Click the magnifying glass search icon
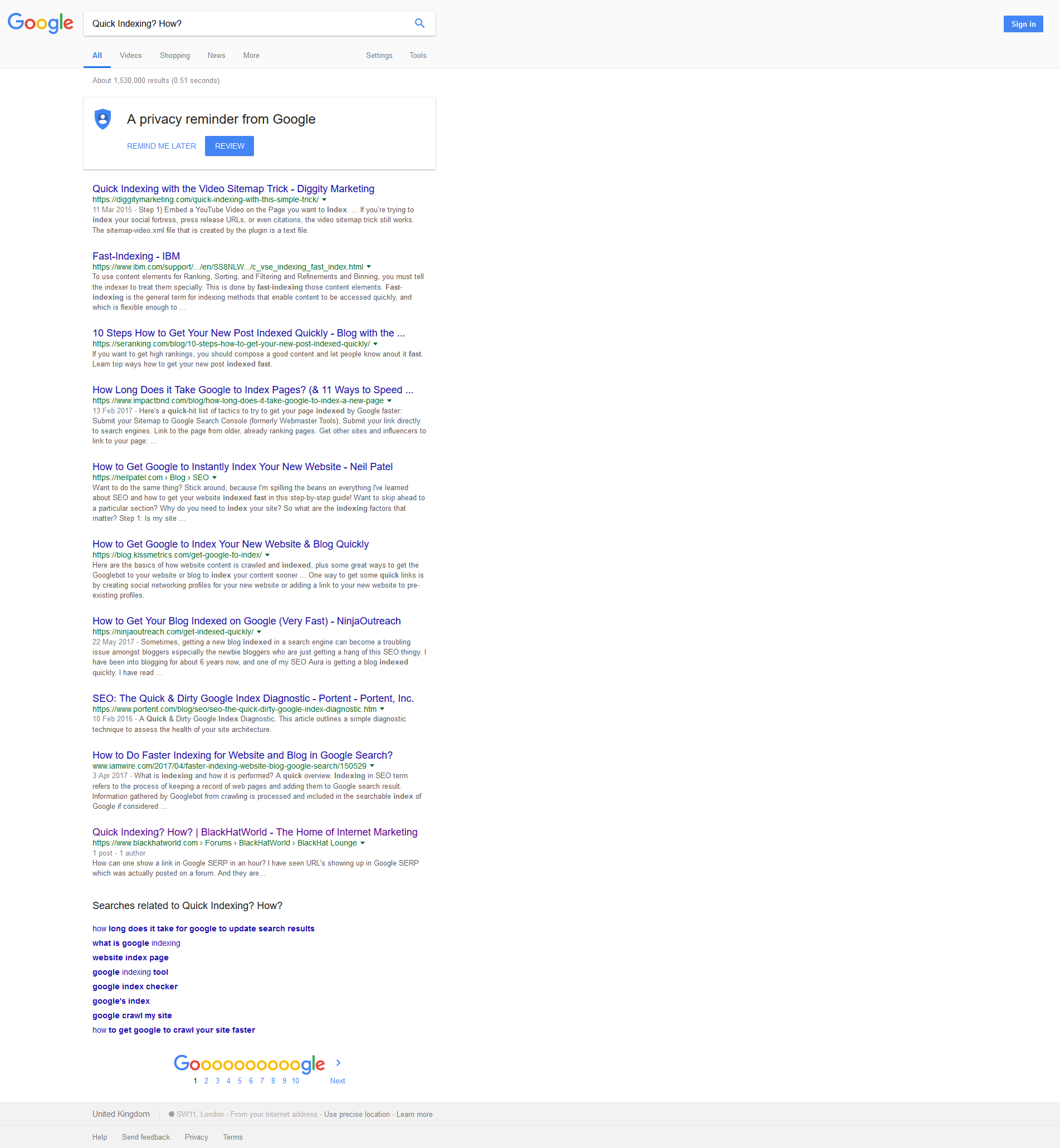Viewport: 1060px width, 1148px height. (x=419, y=23)
